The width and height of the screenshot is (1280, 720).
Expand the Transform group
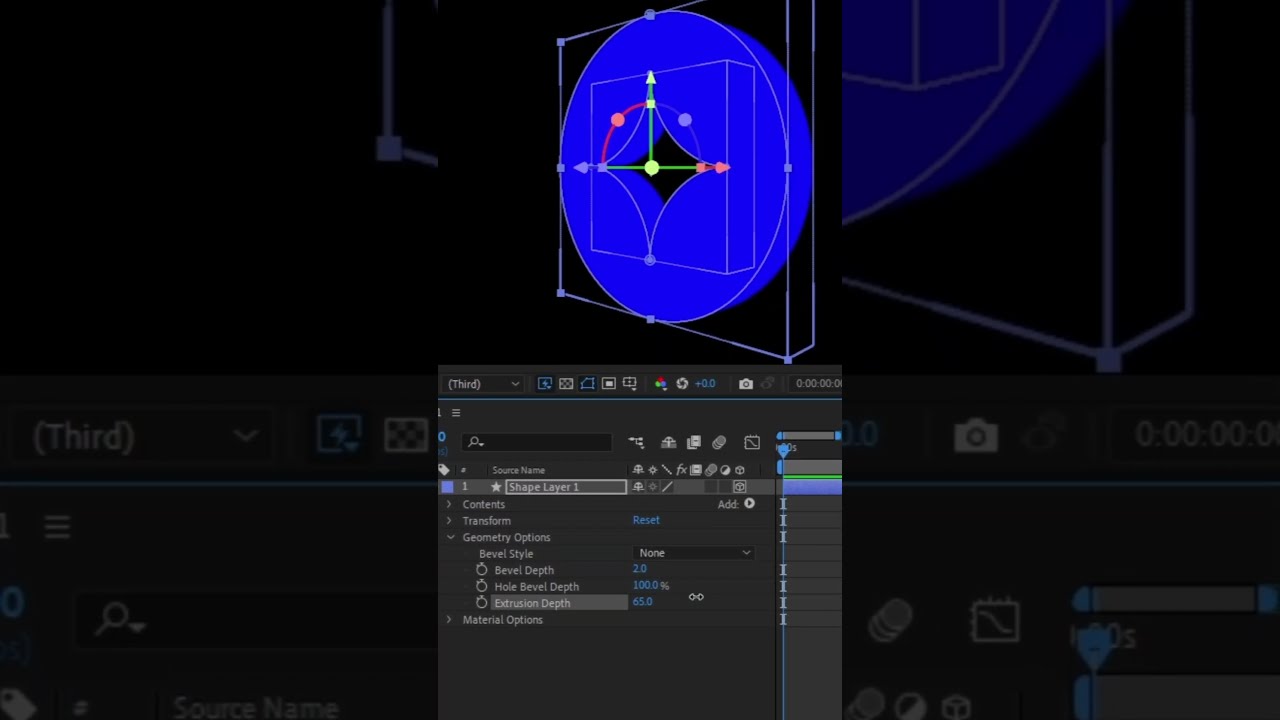click(449, 521)
